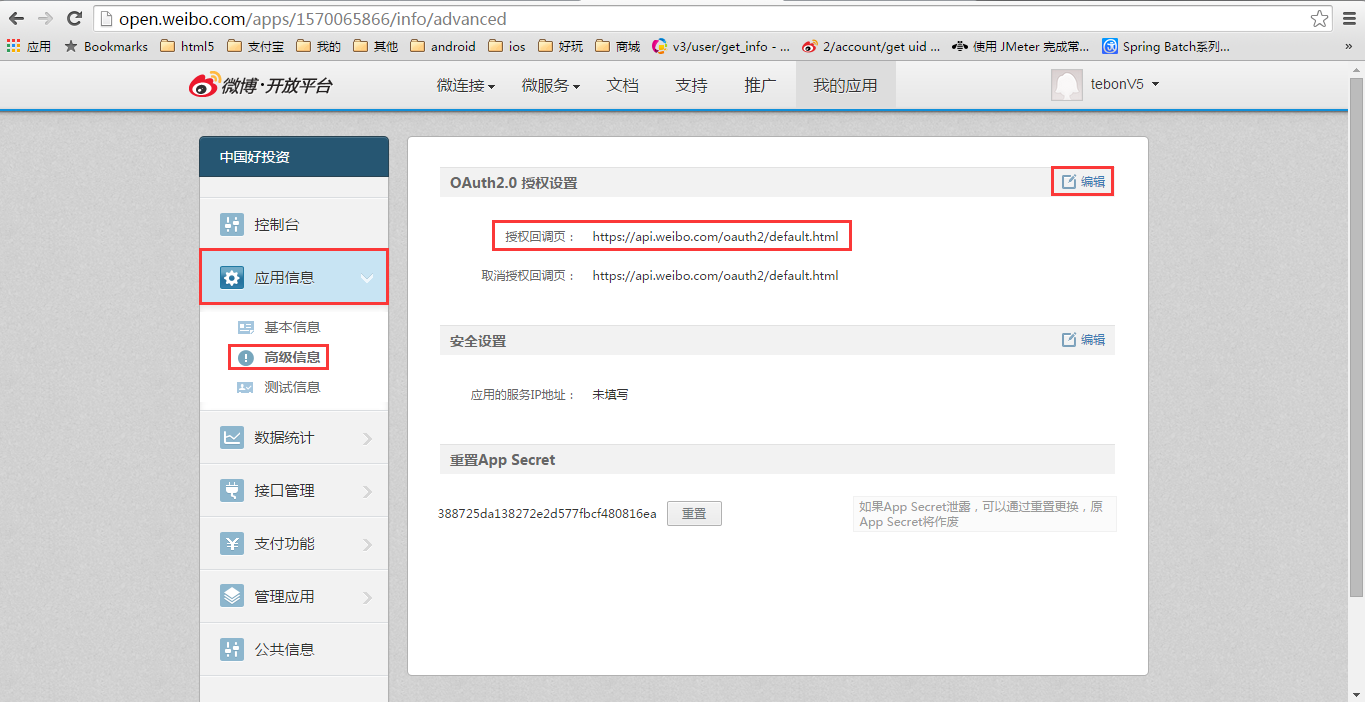
Task: Open 其他 bookmark folder
Action: [375, 46]
